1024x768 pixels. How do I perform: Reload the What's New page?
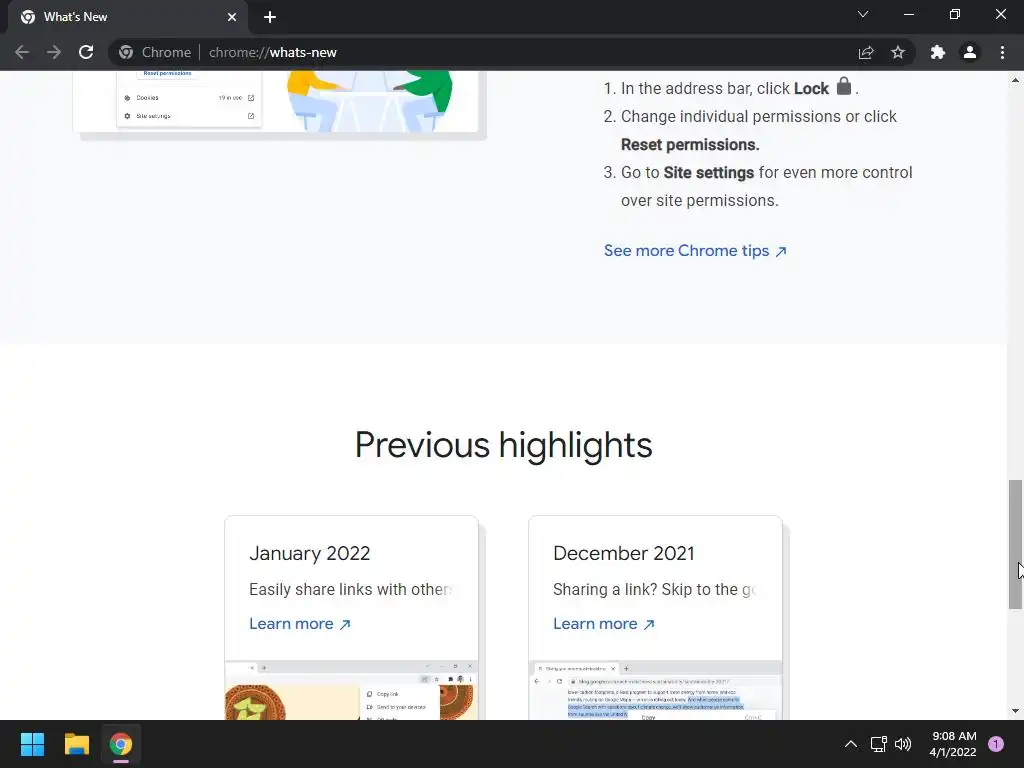click(x=86, y=52)
